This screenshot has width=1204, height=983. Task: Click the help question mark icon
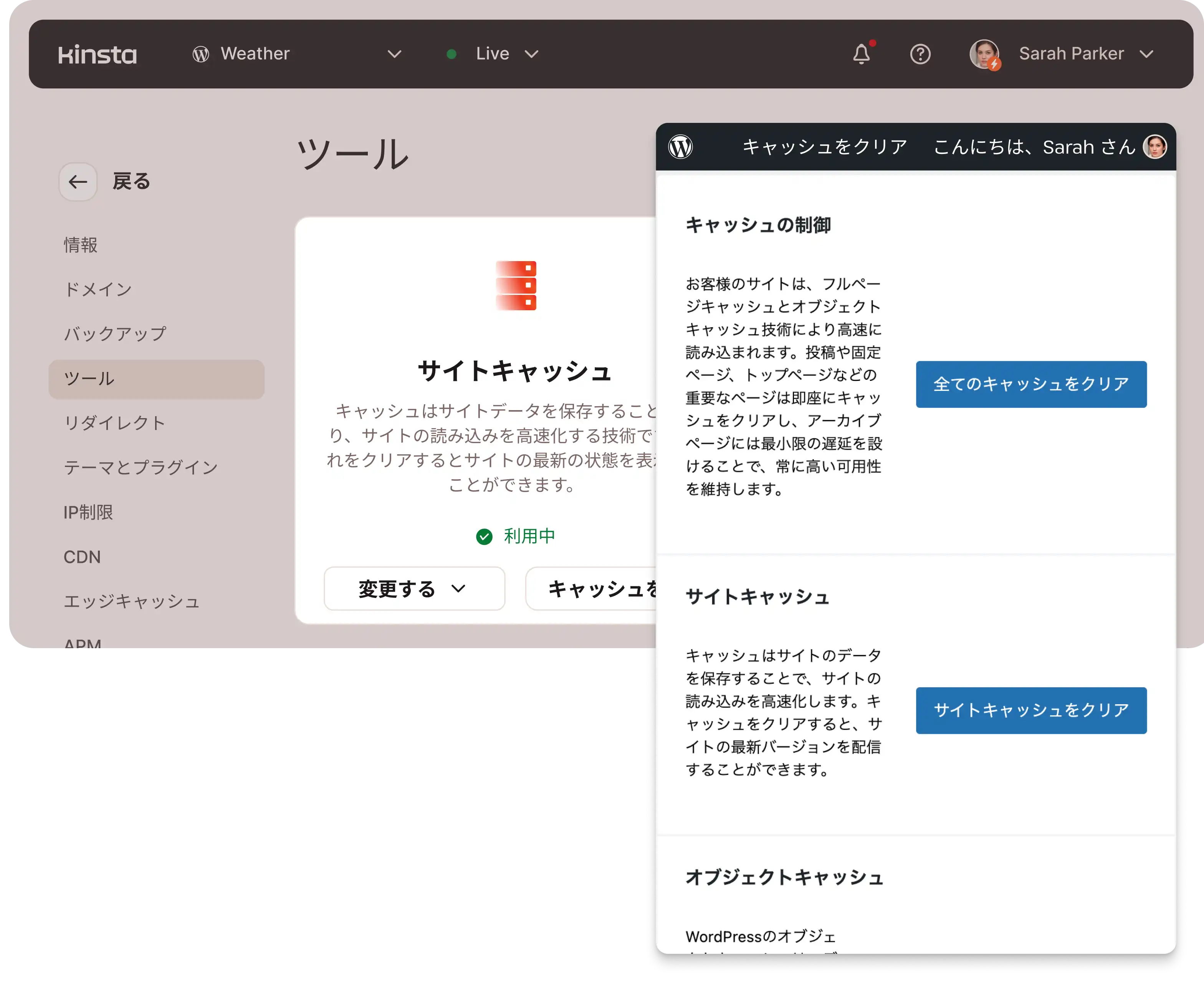(x=920, y=55)
